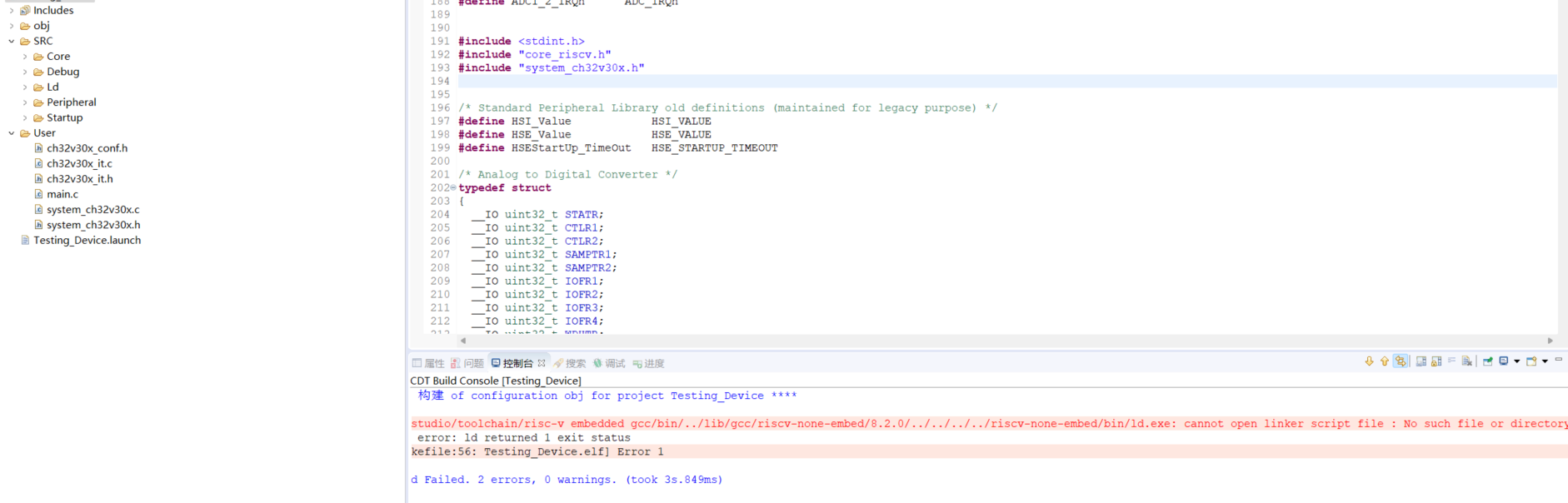
Task: Select the Testing_Device.launch file
Action: (87, 241)
